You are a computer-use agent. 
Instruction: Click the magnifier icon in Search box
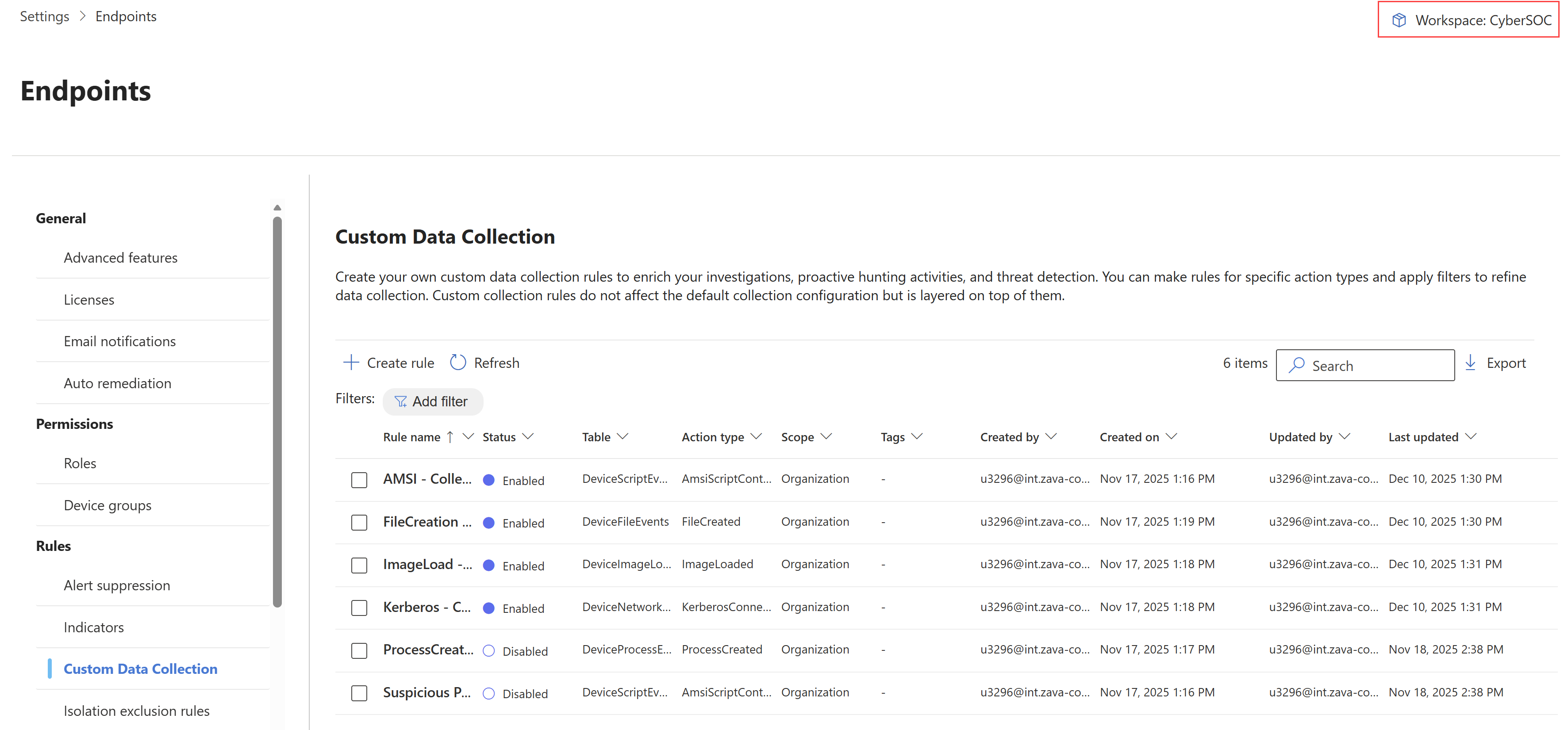(x=1296, y=365)
